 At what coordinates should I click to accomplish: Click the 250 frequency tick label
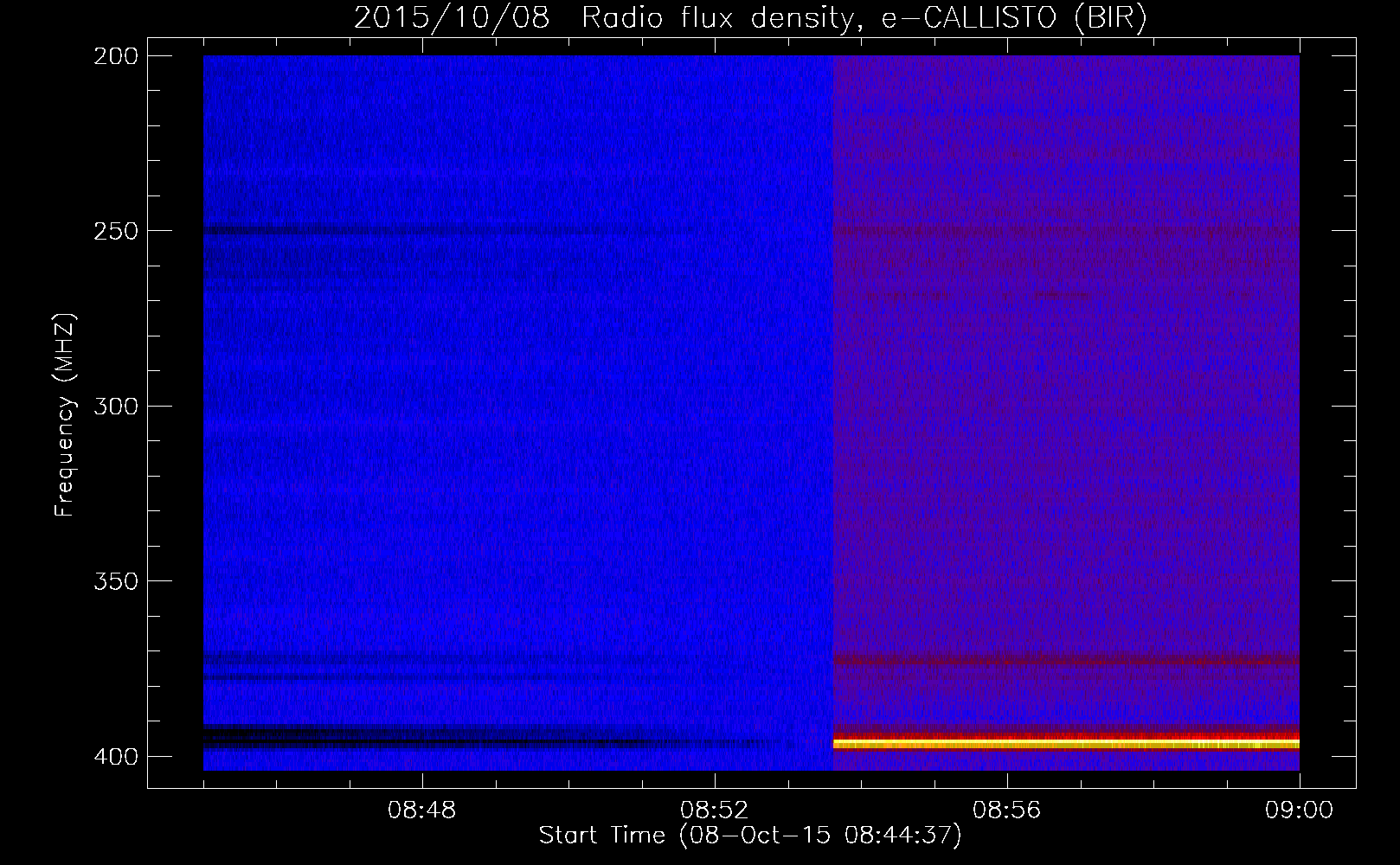tap(115, 231)
